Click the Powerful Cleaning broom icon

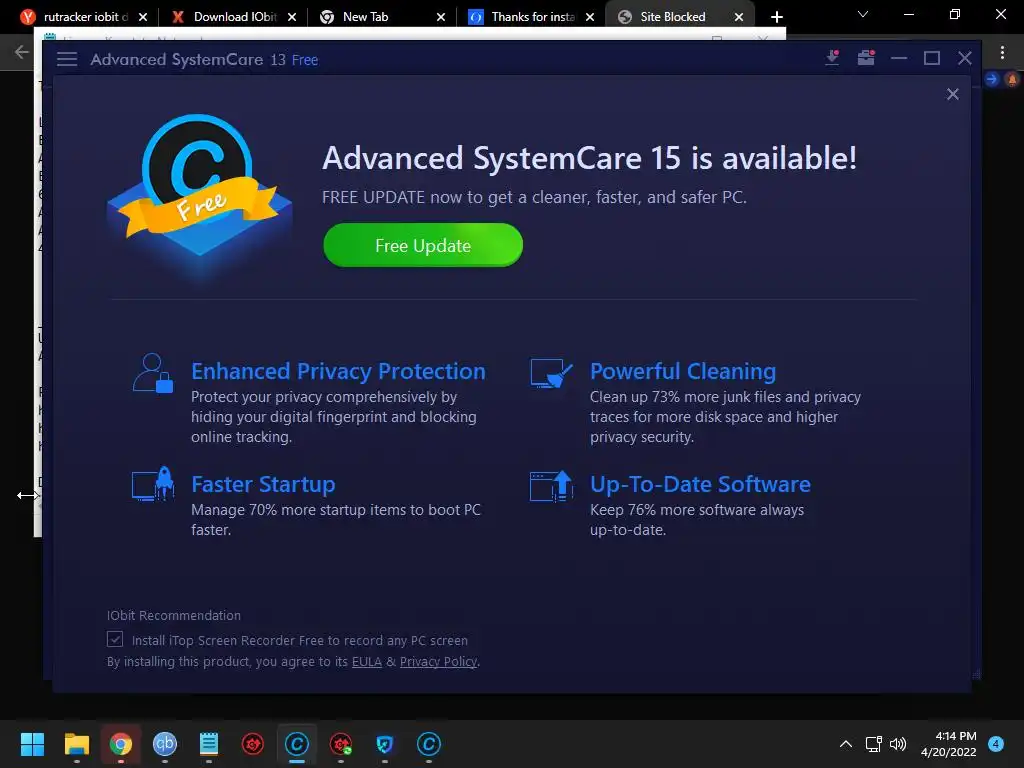[x=551, y=373]
